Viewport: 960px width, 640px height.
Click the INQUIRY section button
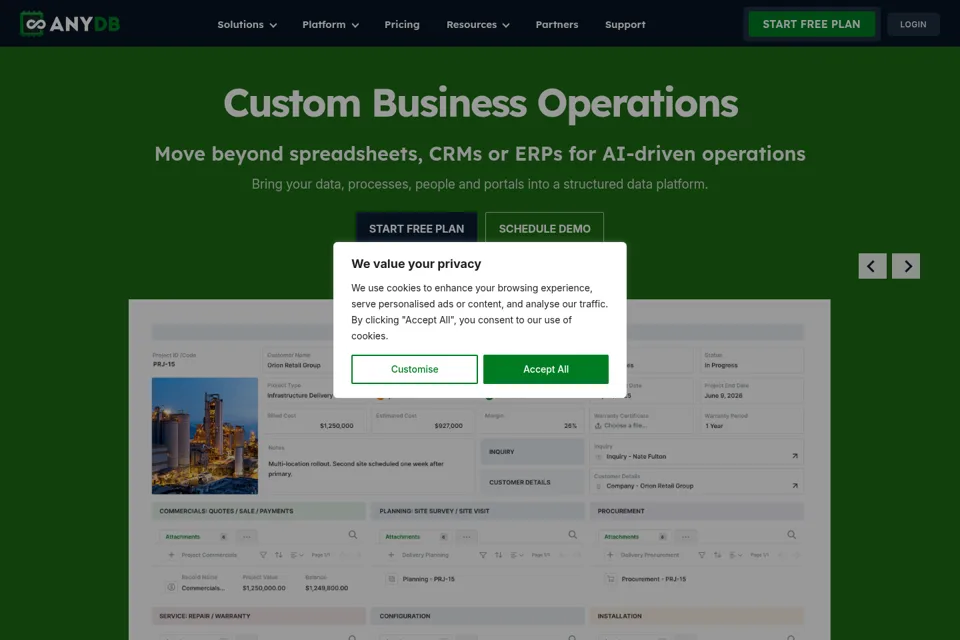(532, 451)
